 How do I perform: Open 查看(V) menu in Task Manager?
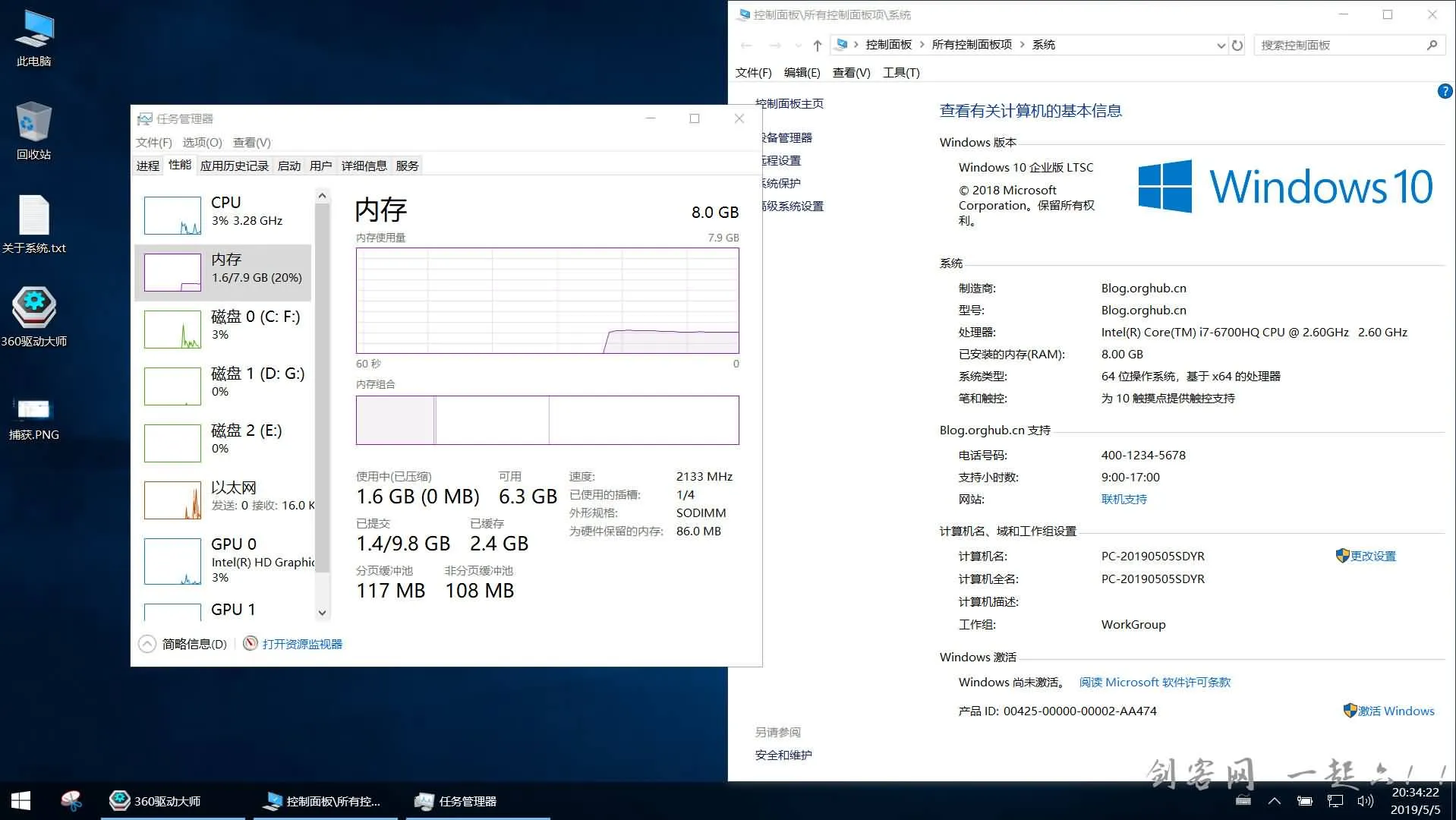click(x=252, y=142)
